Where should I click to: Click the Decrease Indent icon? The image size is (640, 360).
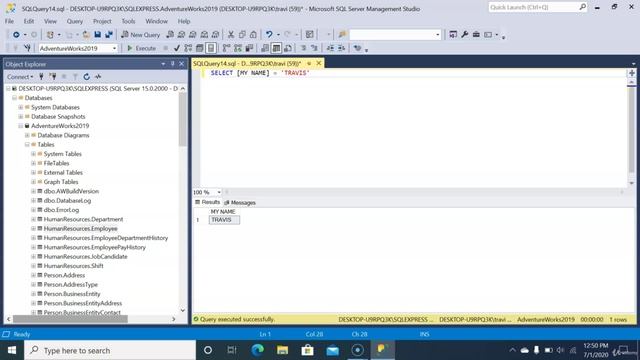tap(330, 48)
